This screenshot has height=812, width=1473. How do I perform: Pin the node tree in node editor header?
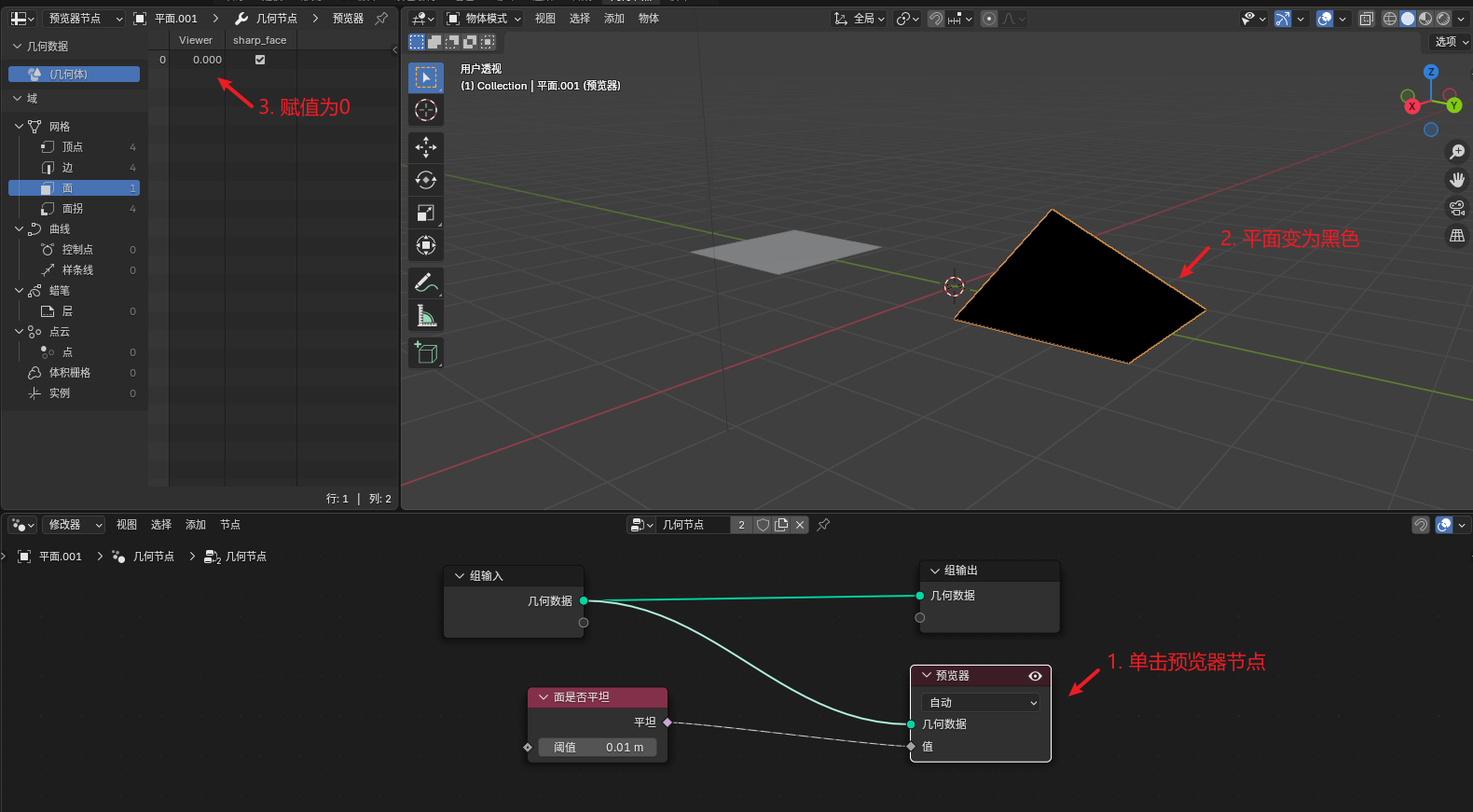pos(823,525)
